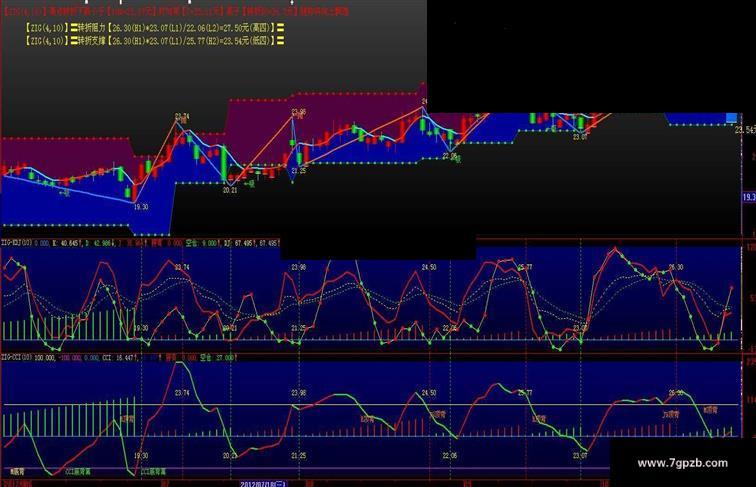The image size is (756, 487).
Task: Select the 21.25 low label on the main chart
Action: tap(299, 171)
